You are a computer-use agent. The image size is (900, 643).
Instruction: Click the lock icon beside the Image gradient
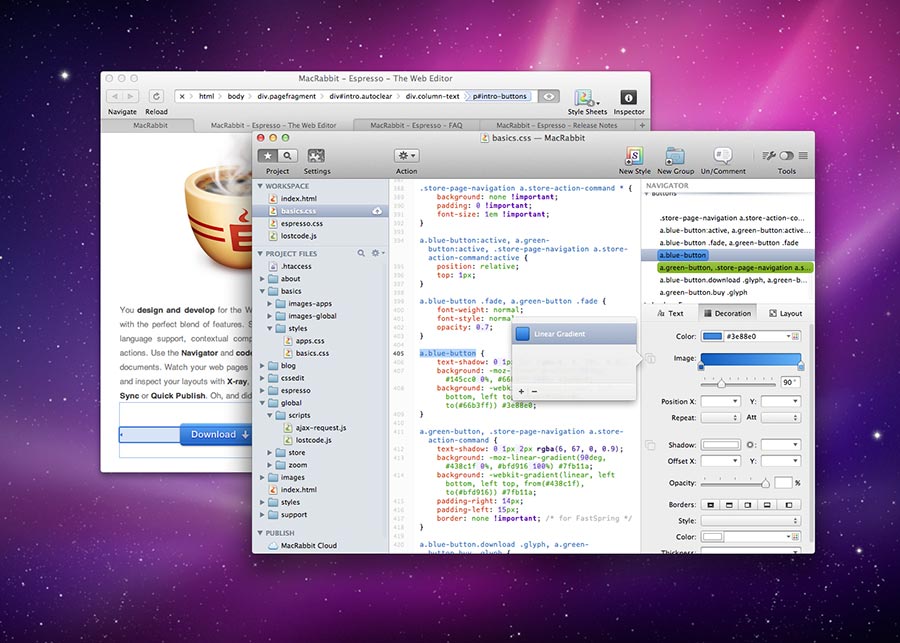pos(649,358)
